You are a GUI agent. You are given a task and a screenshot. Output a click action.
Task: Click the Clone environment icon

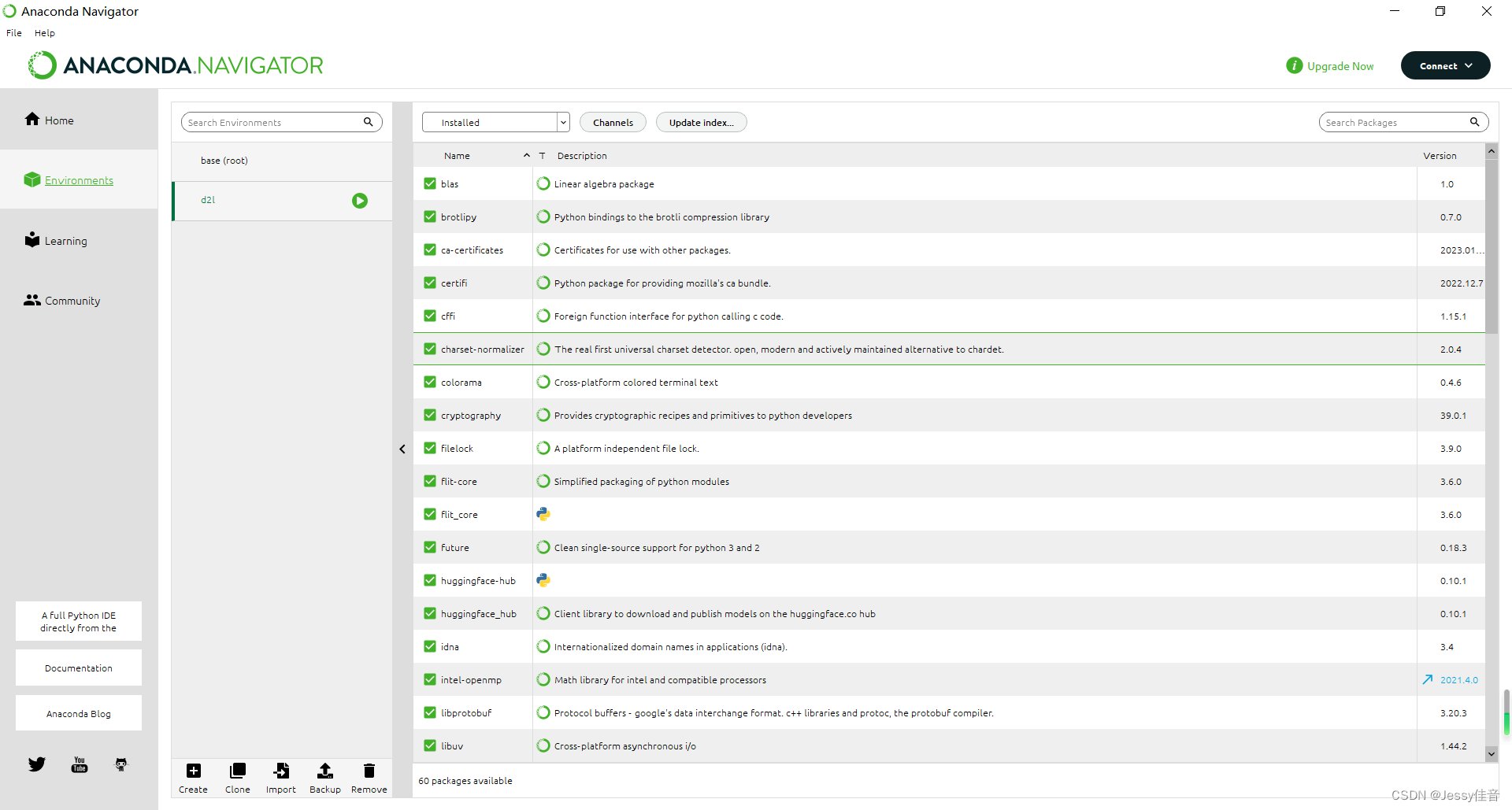click(238, 771)
